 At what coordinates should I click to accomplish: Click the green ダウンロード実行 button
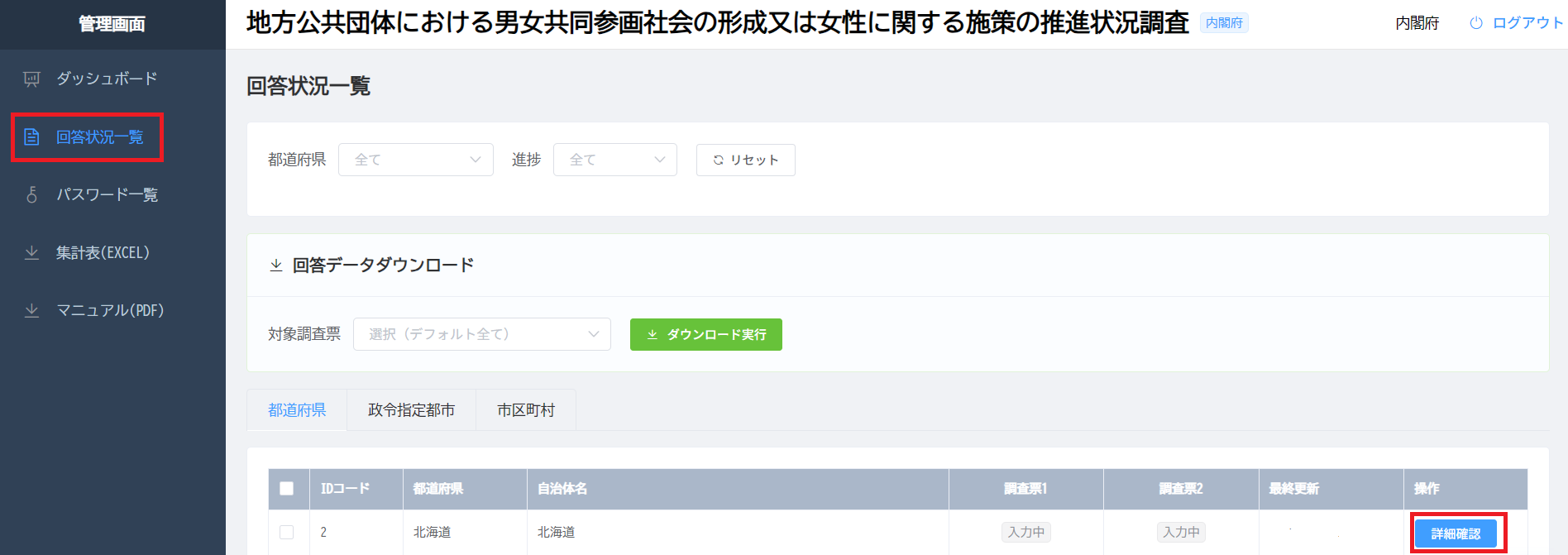tap(706, 334)
